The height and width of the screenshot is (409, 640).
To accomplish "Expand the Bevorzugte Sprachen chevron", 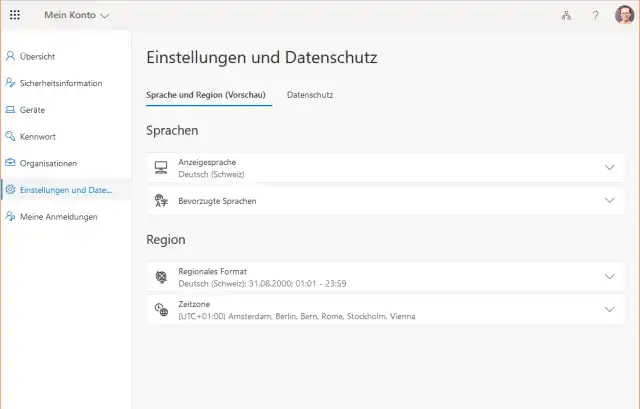I will click(x=609, y=200).
